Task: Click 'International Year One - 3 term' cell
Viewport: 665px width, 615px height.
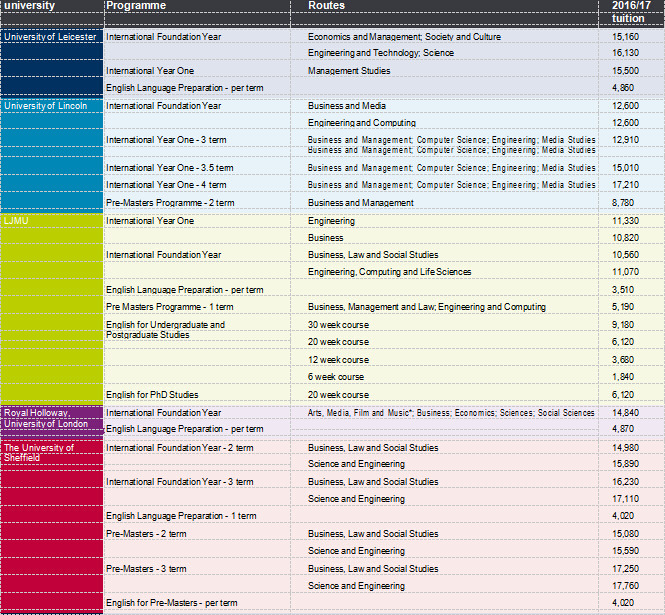Action: coord(166,140)
